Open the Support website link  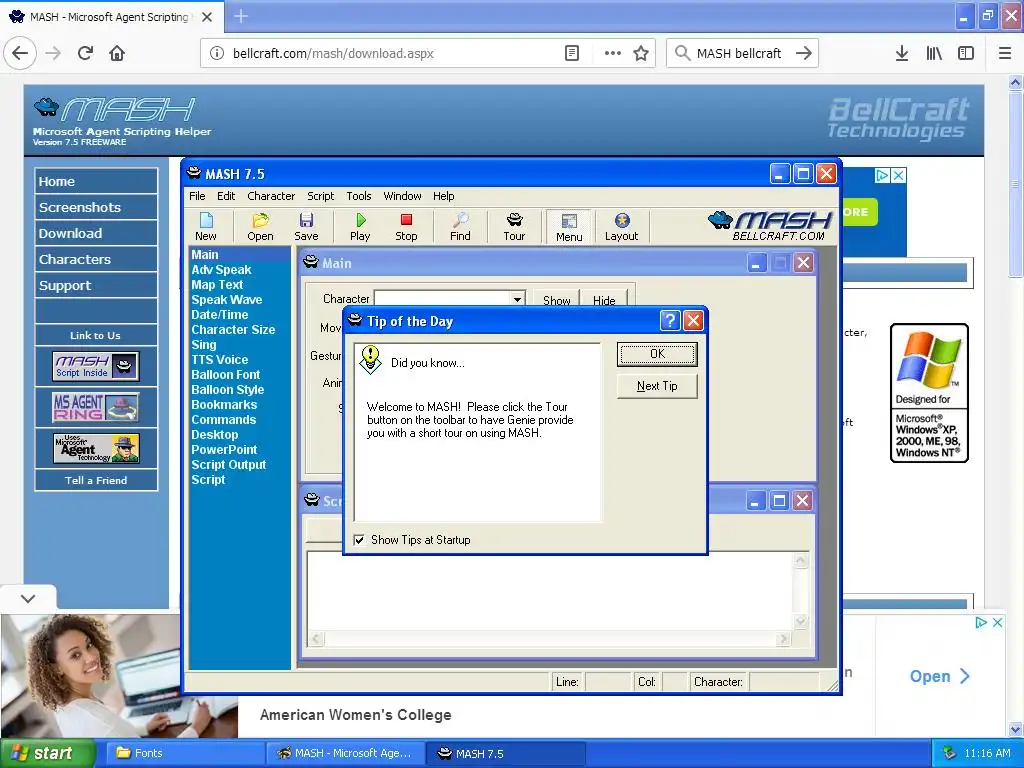pos(96,285)
